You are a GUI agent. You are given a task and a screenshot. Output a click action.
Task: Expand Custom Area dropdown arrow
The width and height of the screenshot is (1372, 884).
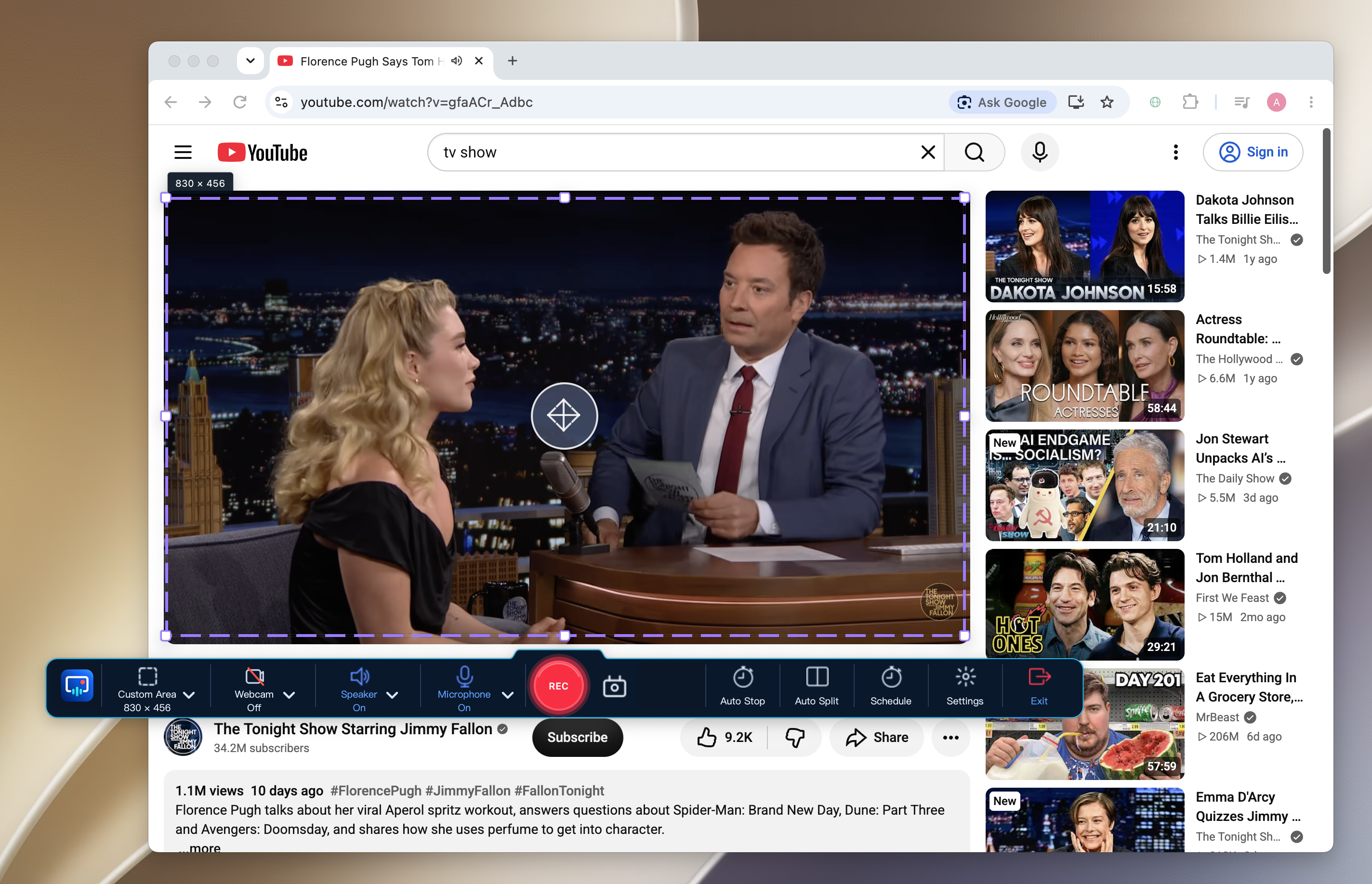(x=189, y=695)
